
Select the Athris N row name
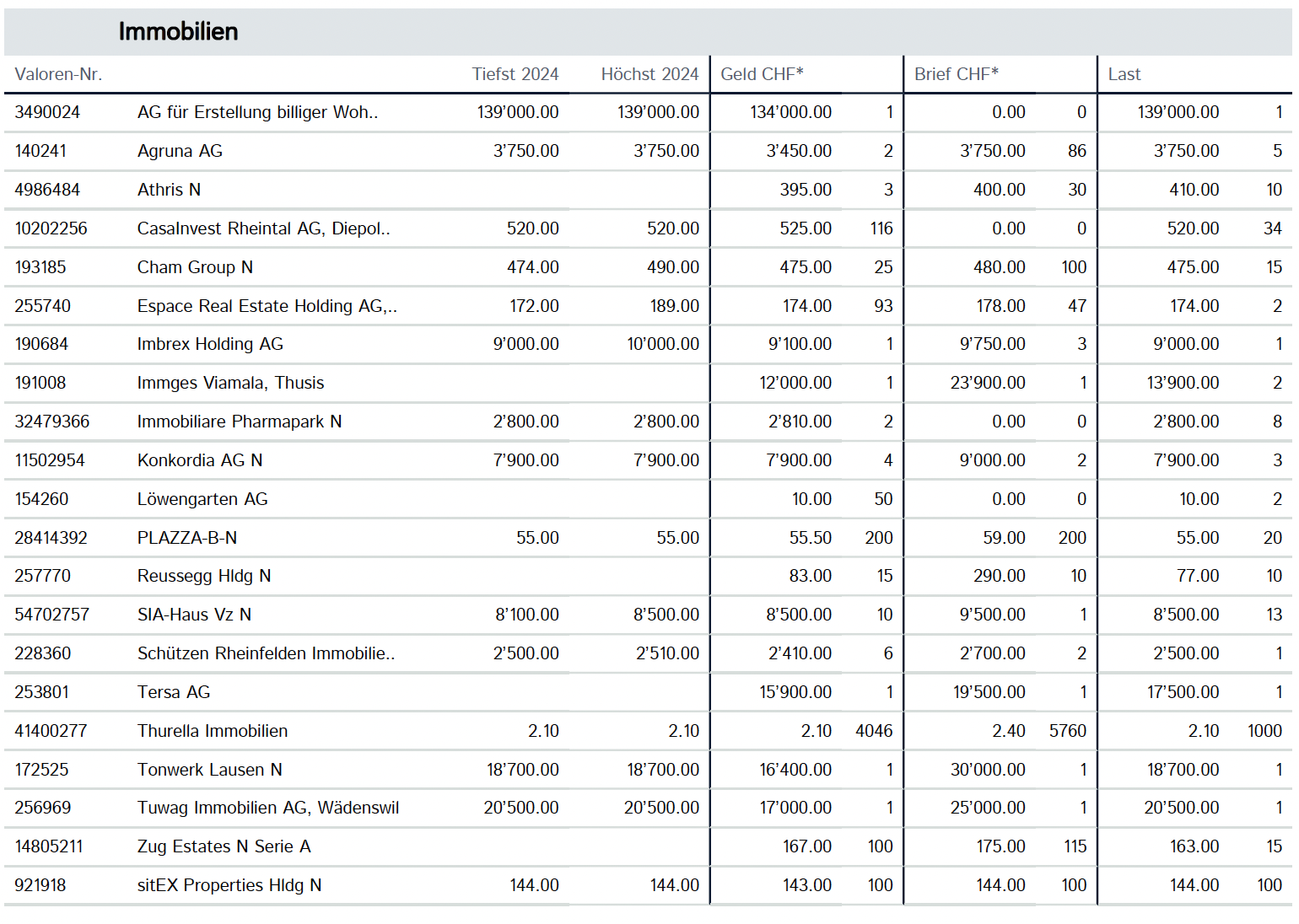click(x=169, y=190)
